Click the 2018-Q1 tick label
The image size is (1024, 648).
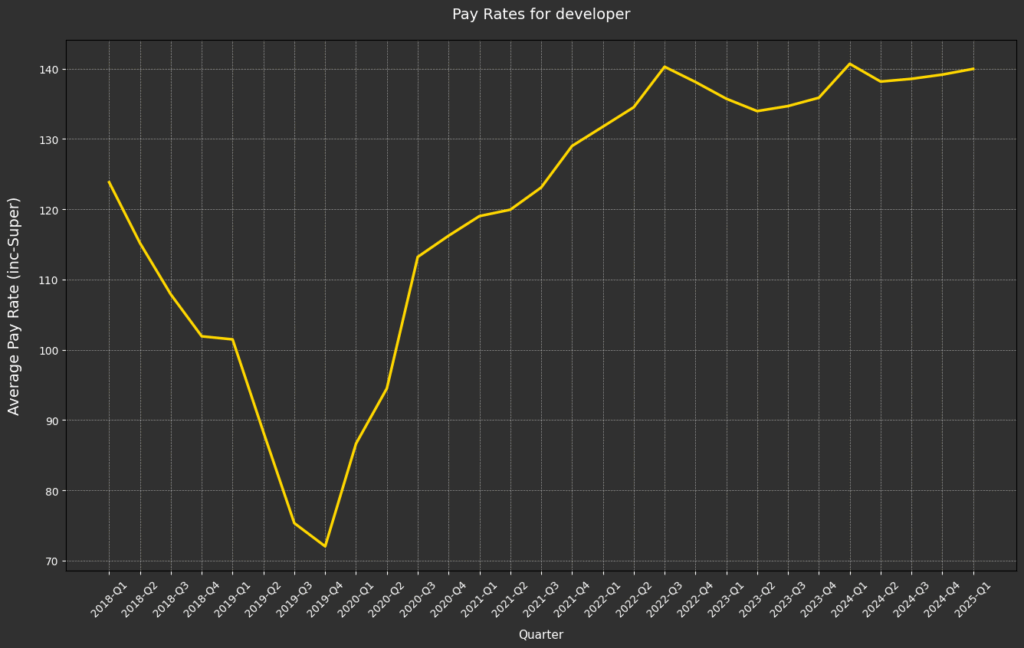click(x=108, y=600)
